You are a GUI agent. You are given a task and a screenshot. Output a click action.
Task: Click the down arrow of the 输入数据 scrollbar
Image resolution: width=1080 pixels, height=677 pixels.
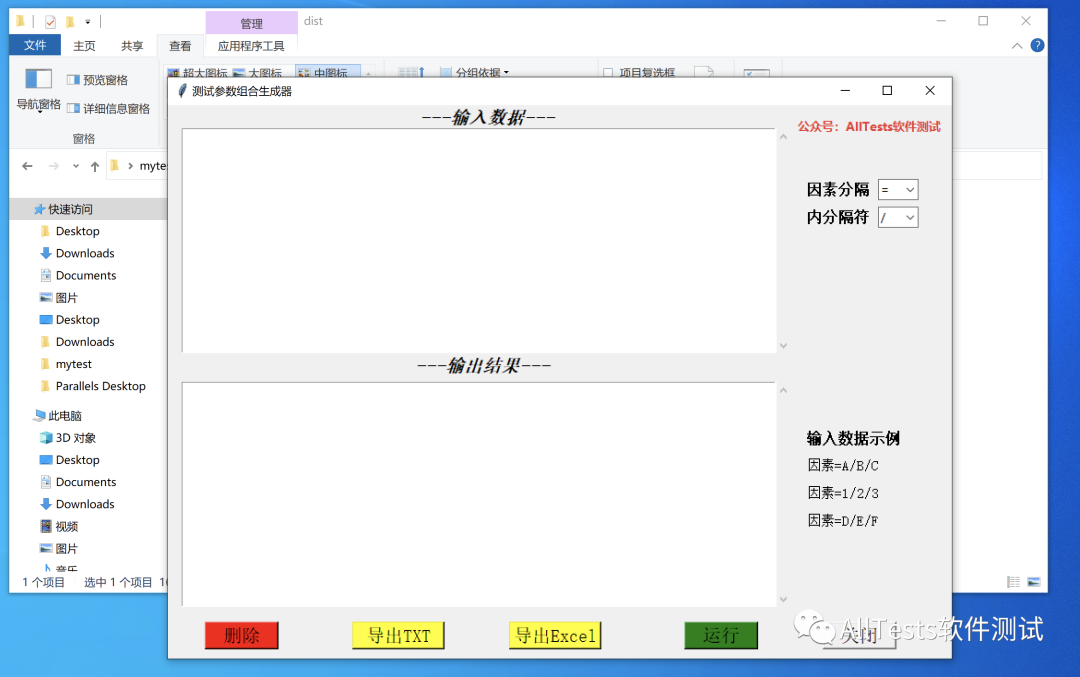[x=783, y=346]
